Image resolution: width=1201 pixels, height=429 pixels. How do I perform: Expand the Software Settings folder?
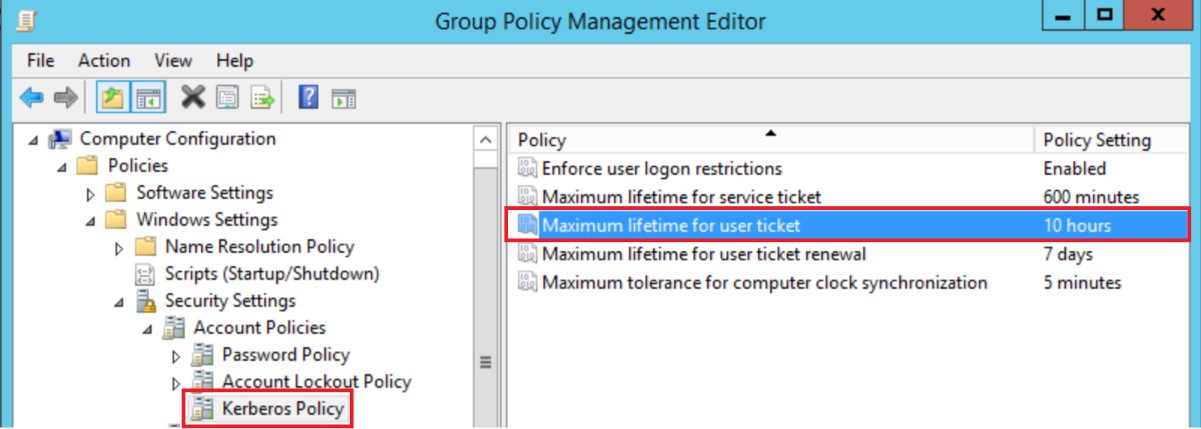point(91,194)
